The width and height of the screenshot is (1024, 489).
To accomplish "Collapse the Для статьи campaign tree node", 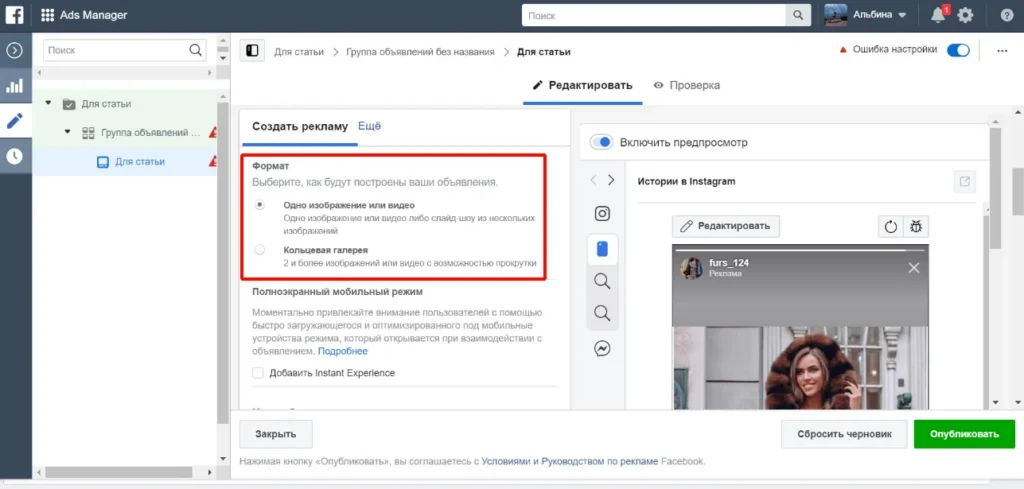I will pyautogui.click(x=48, y=103).
